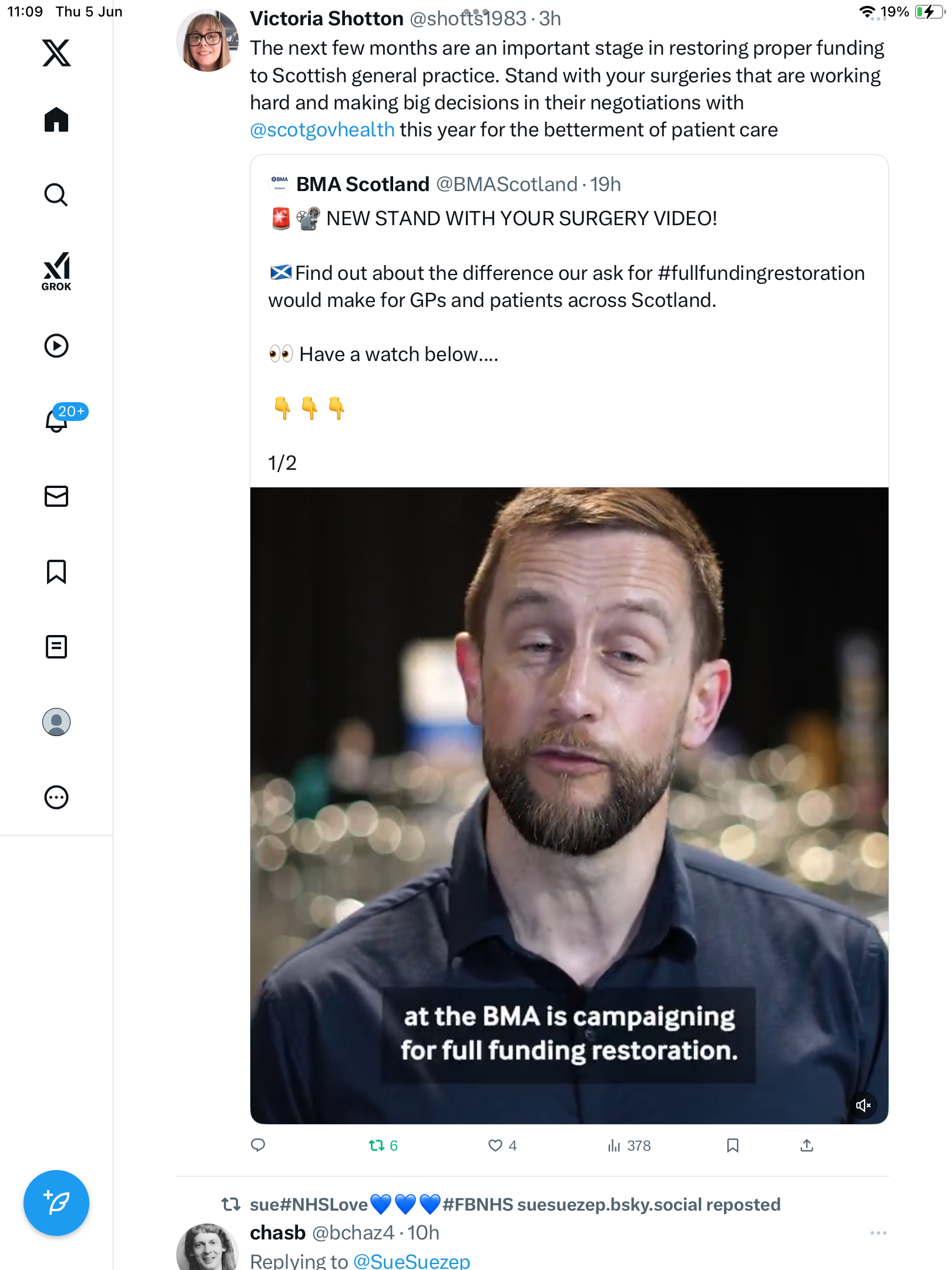This screenshot has height=1270, width=952.
Task: Open Messages envelope icon
Action: click(56, 496)
